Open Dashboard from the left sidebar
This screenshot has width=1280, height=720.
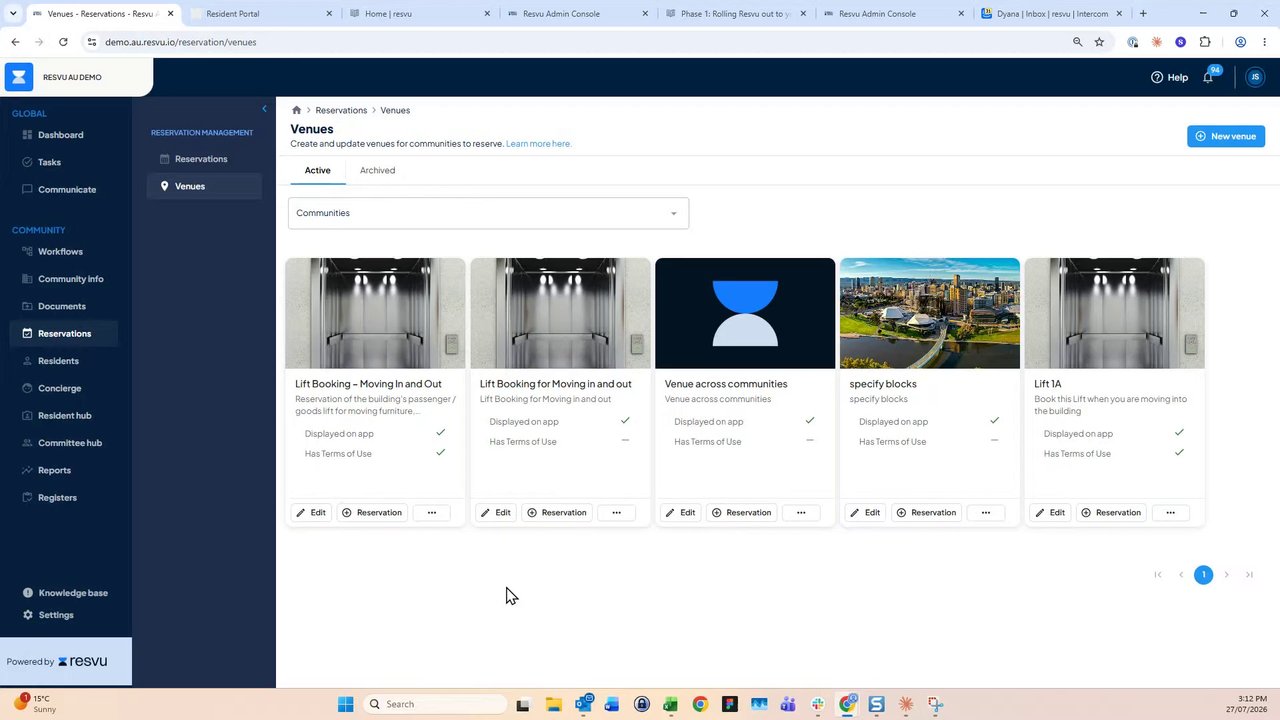coord(60,135)
